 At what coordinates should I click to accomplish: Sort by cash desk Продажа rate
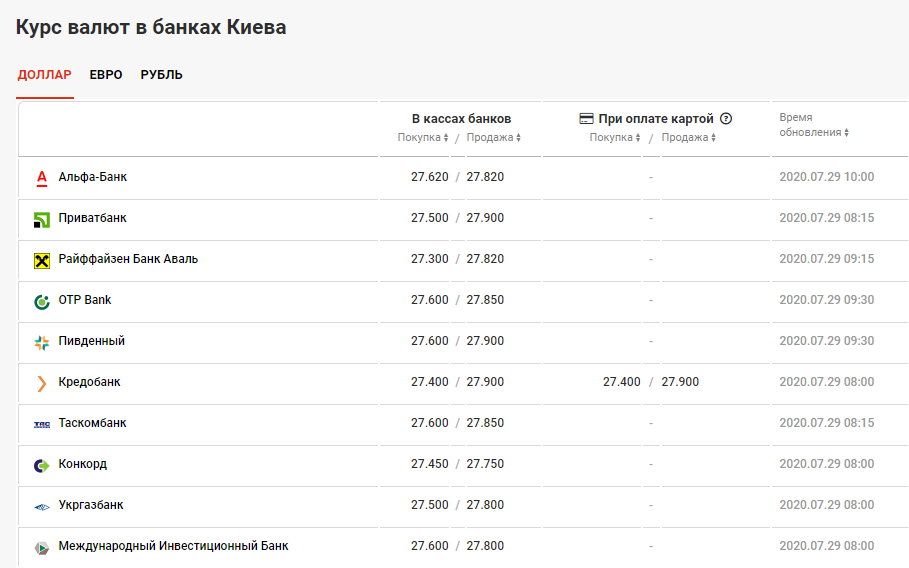494,138
